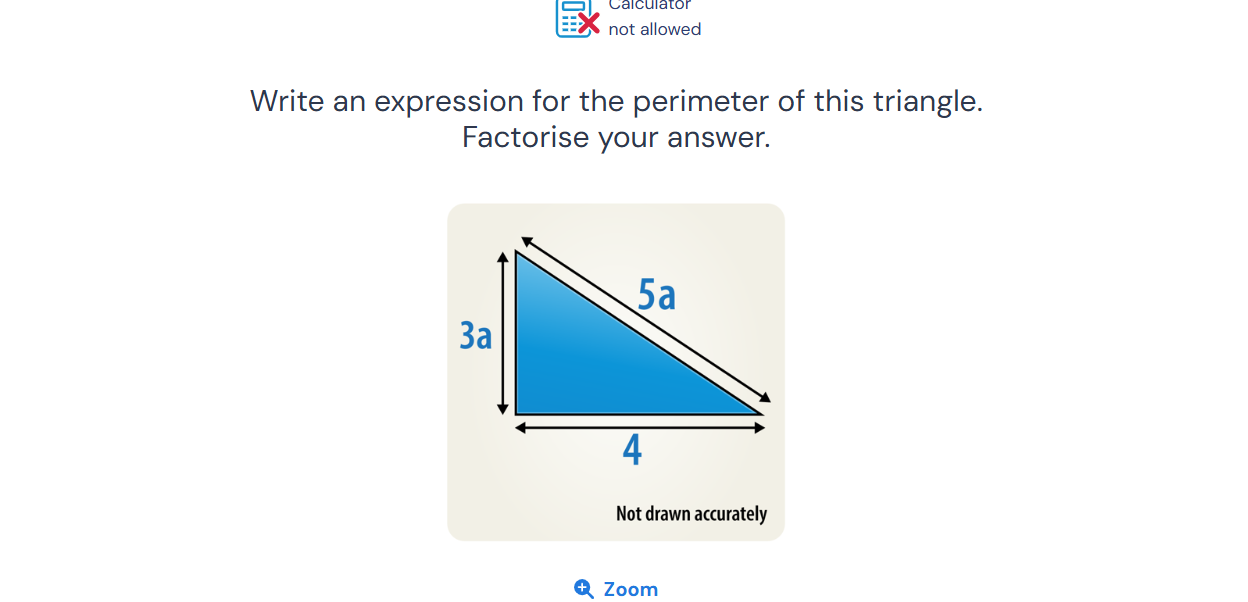Click the calculator display screen graphic
The height and width of the screenshot is (602, 1248).
[573, 6]
